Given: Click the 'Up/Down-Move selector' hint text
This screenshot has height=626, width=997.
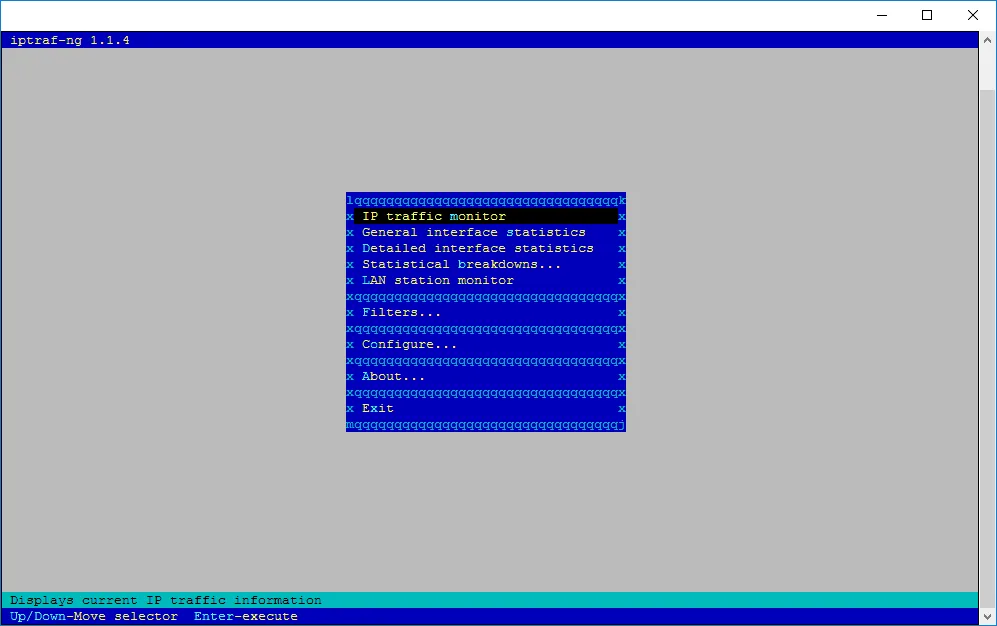Looking at the screenshot, I should 94,616.
